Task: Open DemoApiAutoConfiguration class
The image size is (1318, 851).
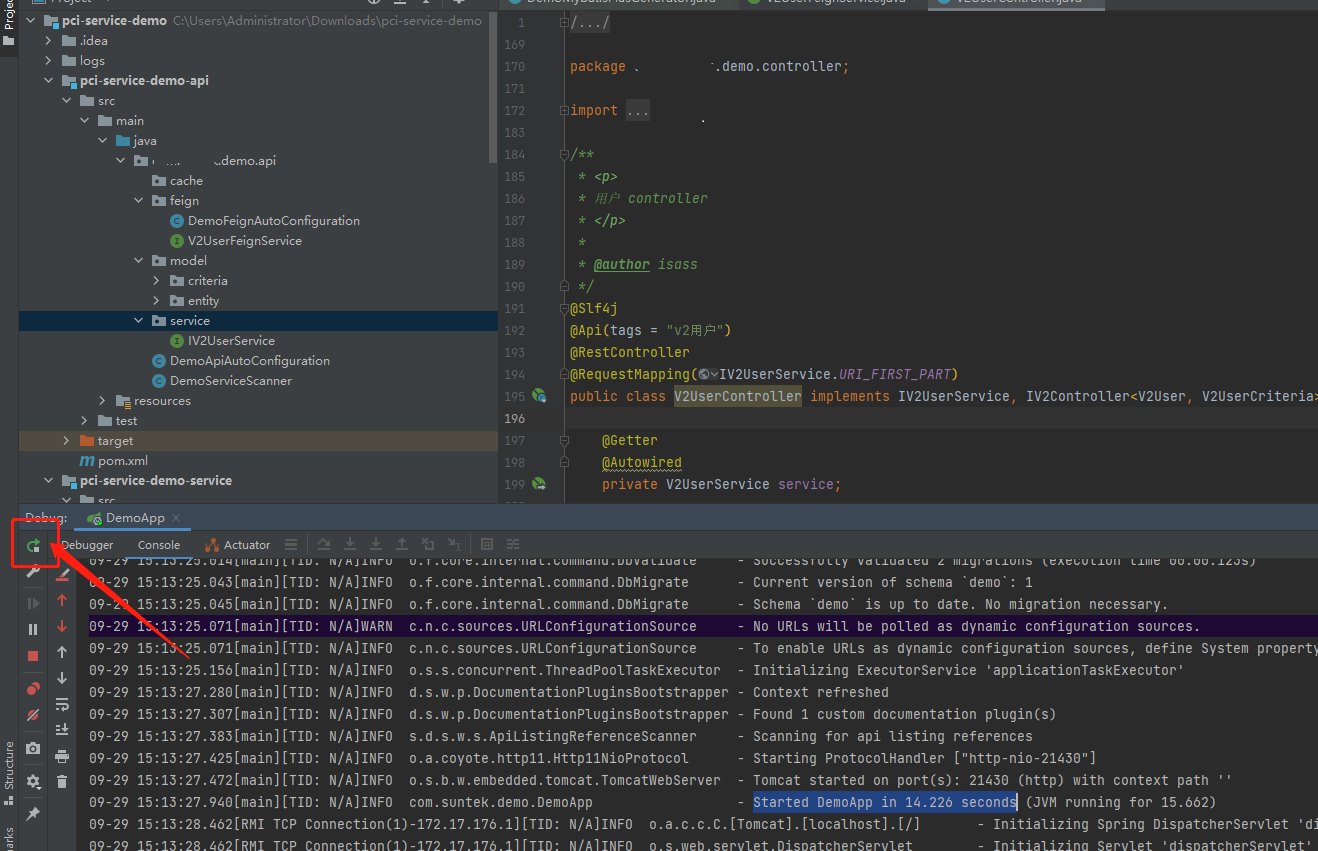Action: [x=249, y=361]
